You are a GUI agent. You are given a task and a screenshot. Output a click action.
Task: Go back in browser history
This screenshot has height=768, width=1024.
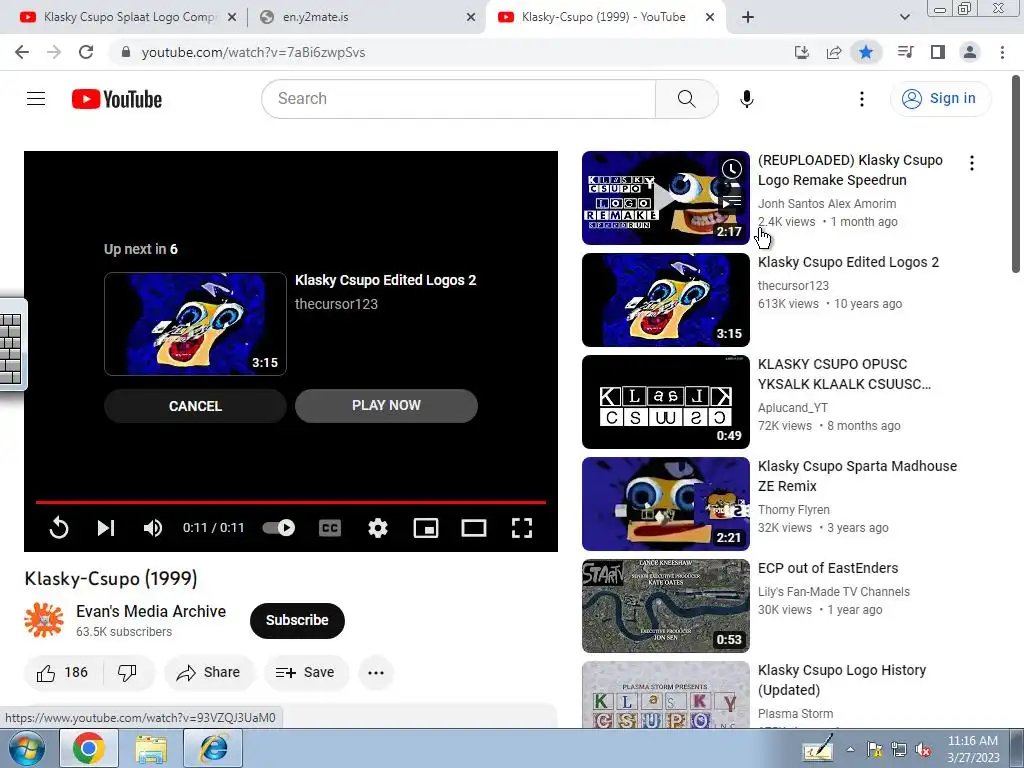click(x=22, y=52)
